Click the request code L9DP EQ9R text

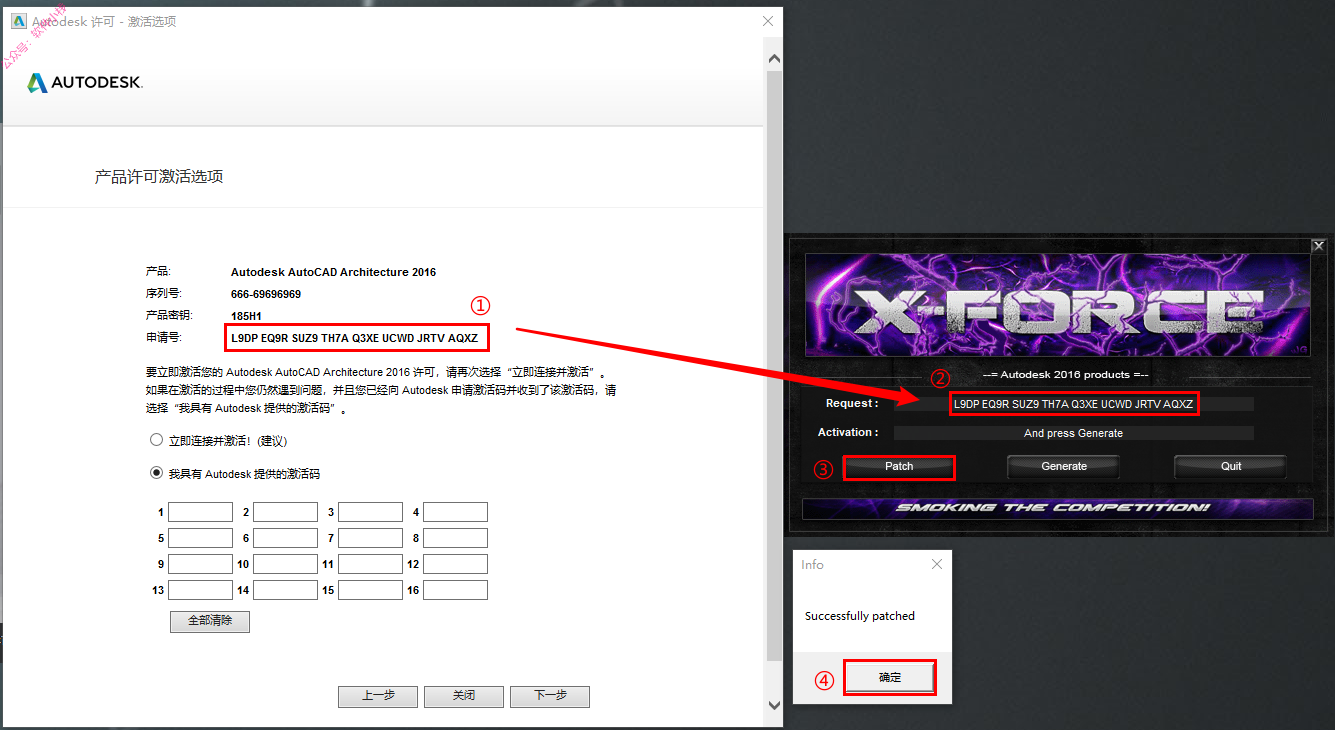pyautogui.click(x=354, y=339)
